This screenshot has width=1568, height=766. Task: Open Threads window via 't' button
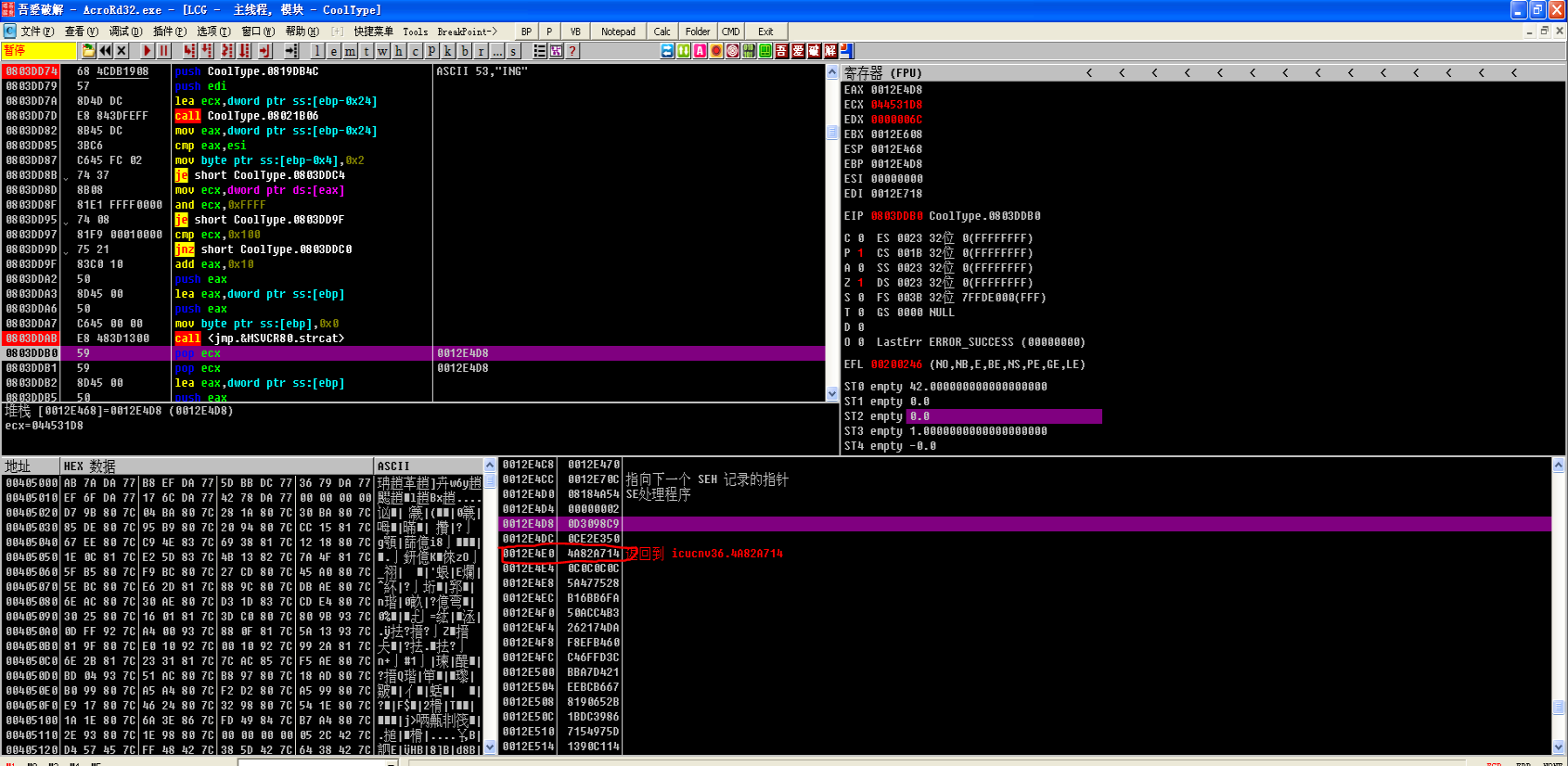pyautogui.click(x=366, y=51)
